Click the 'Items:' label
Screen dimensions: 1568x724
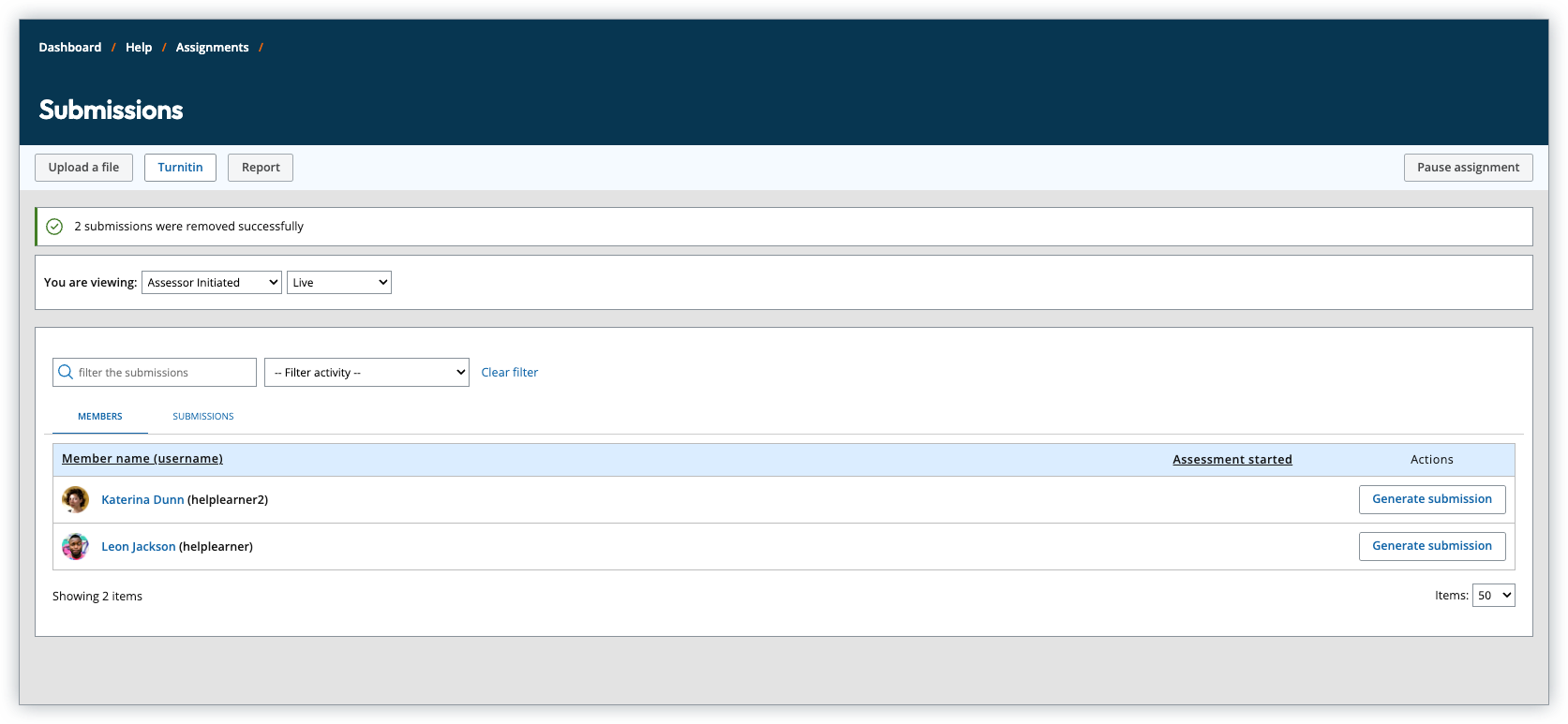pos(1452,595)
